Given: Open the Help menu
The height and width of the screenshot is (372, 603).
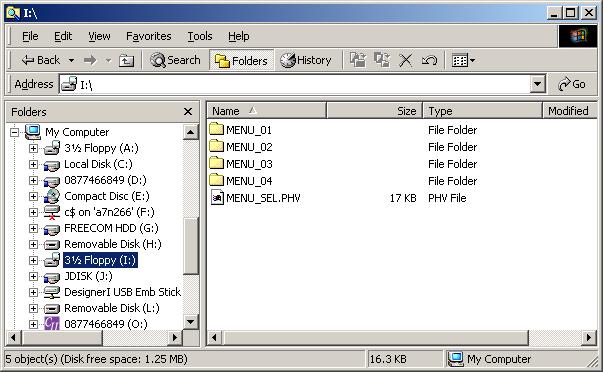Looking at the screenshot, I should 238,36.
